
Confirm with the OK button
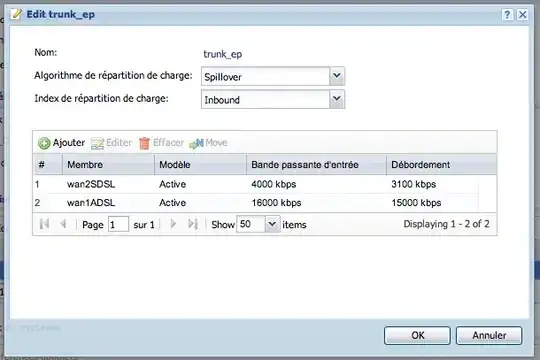[417, 336]
